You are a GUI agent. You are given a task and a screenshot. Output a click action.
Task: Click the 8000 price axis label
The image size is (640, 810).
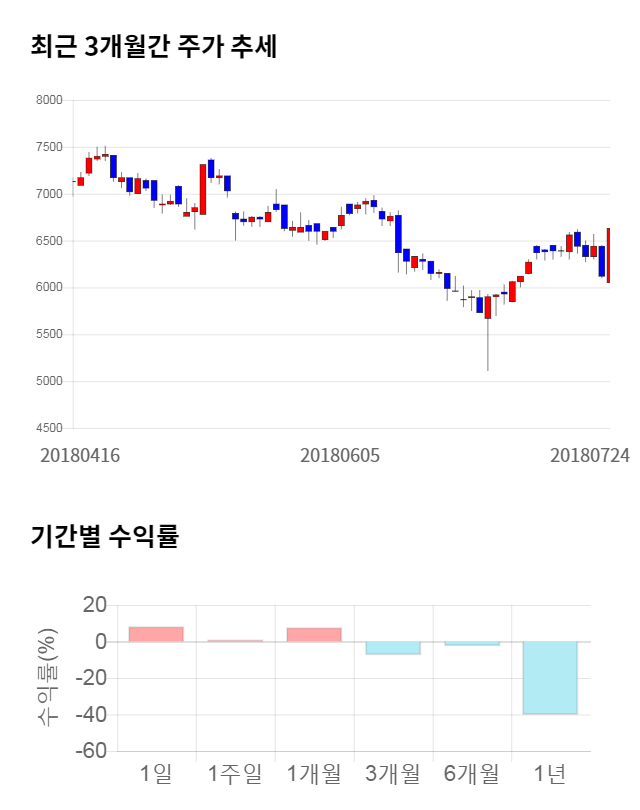pyautogui.click(x=50, y=100)
